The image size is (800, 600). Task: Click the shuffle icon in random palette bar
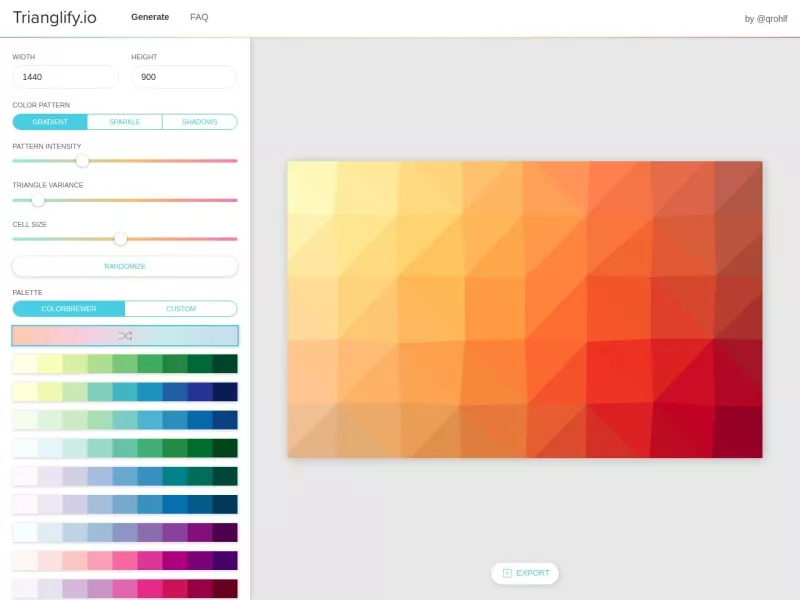coord(125,336)
